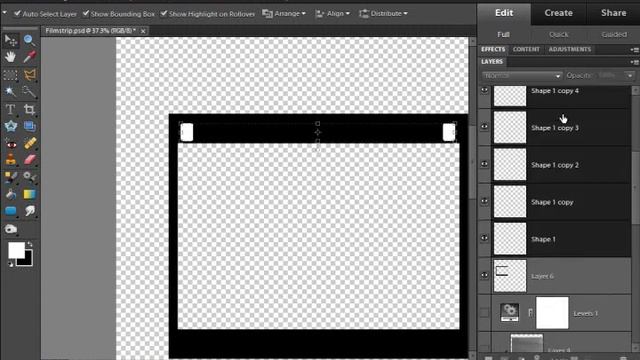Click the foreground color swatch
Screen dimensions: 640x360
(x=16, y=250)
